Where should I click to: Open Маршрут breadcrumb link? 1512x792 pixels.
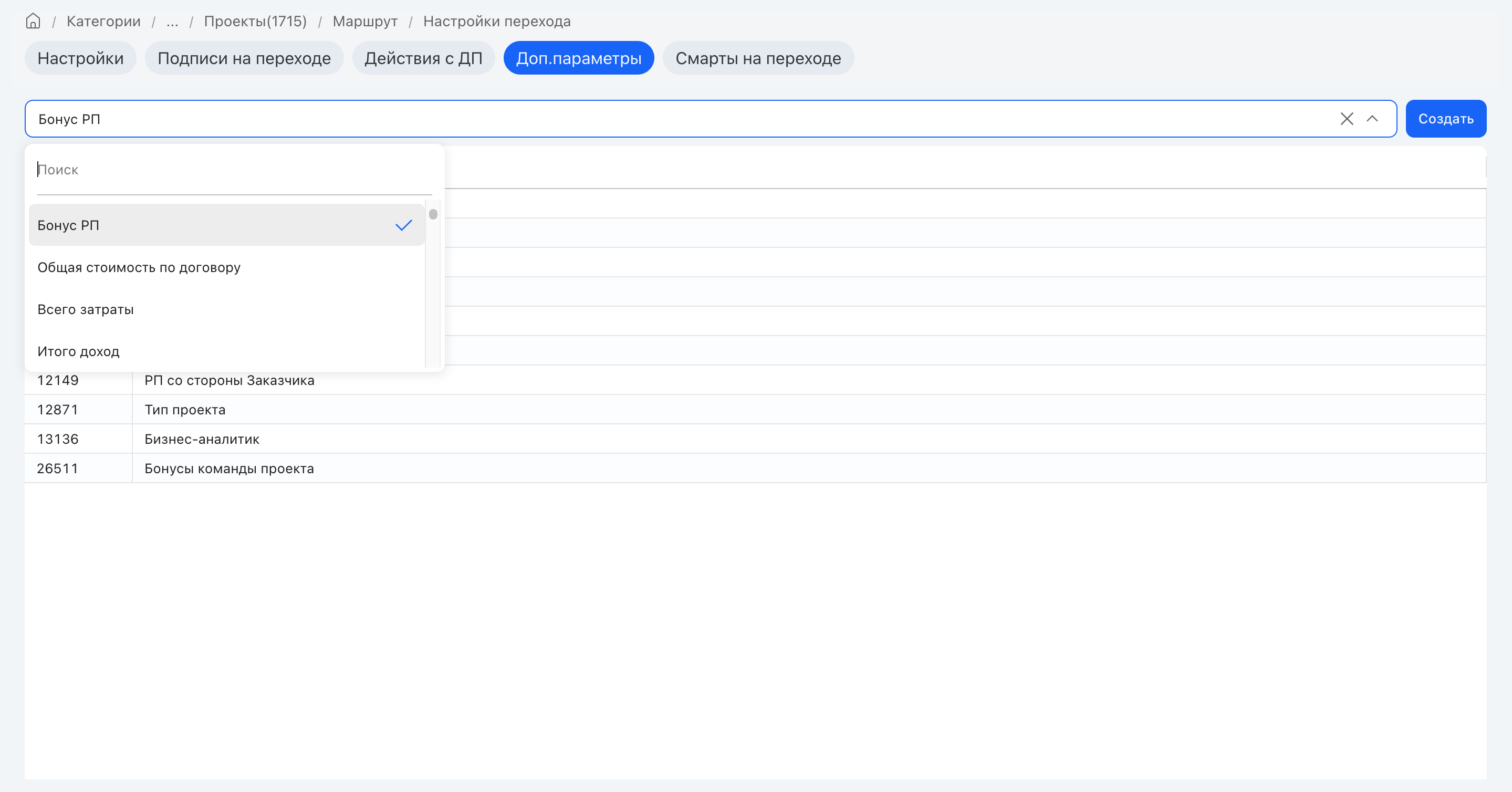(365, 21)
